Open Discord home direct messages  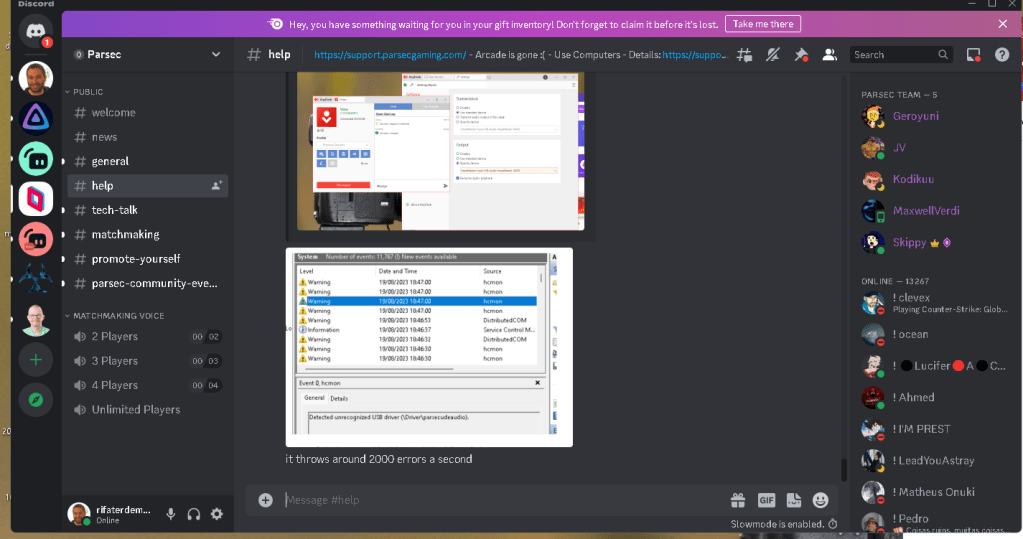35,30
